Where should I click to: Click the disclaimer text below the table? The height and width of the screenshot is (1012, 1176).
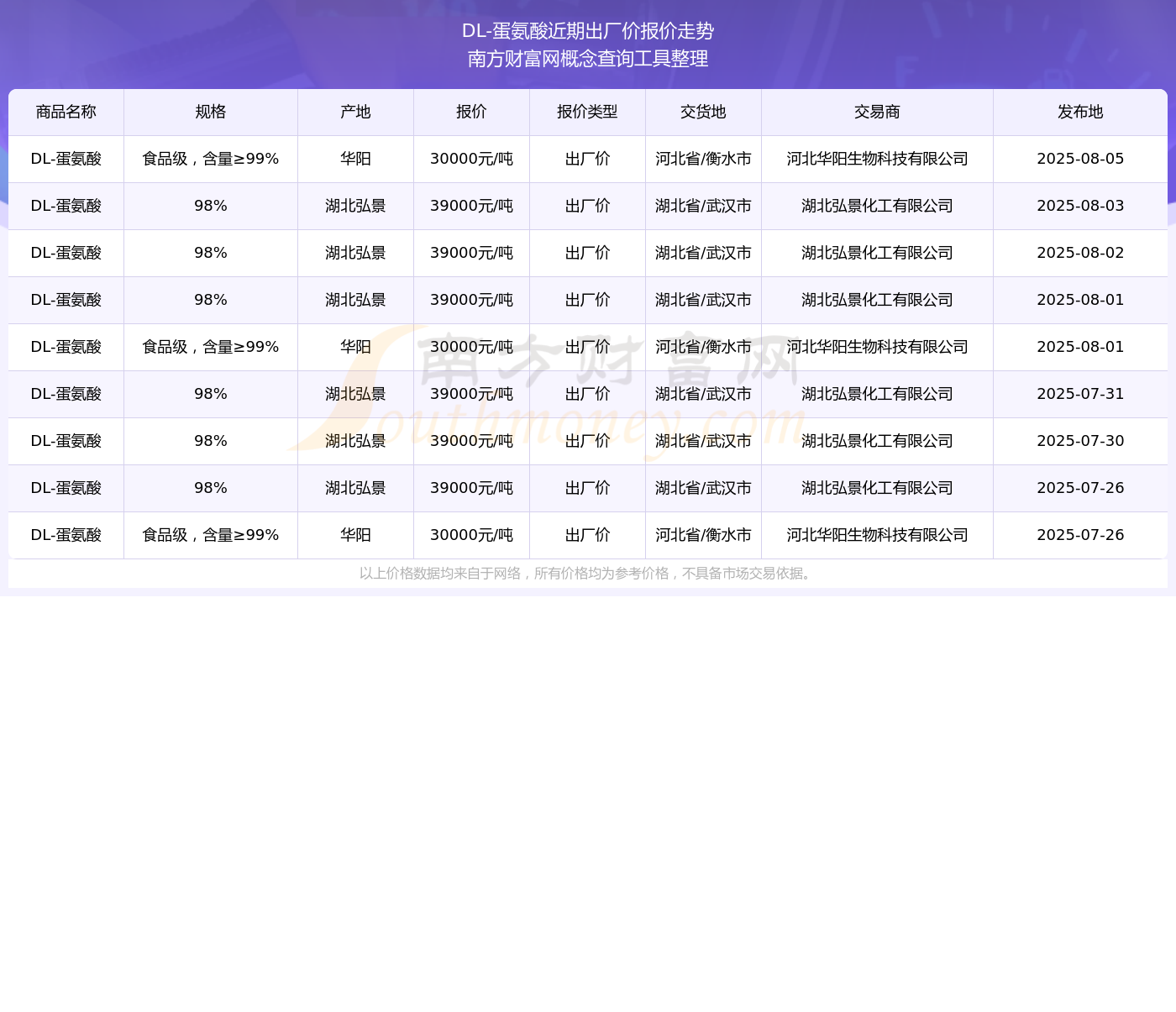[x=587, y=574]
